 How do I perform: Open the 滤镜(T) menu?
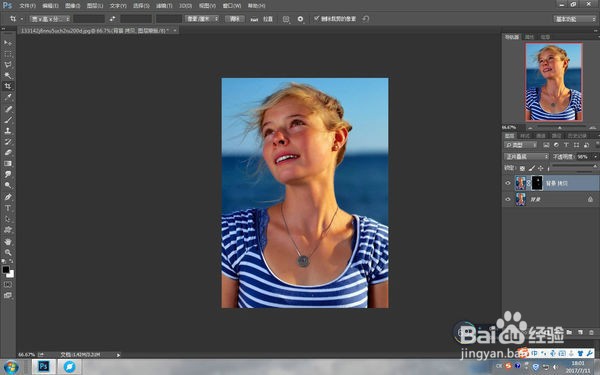click(164, 6)
